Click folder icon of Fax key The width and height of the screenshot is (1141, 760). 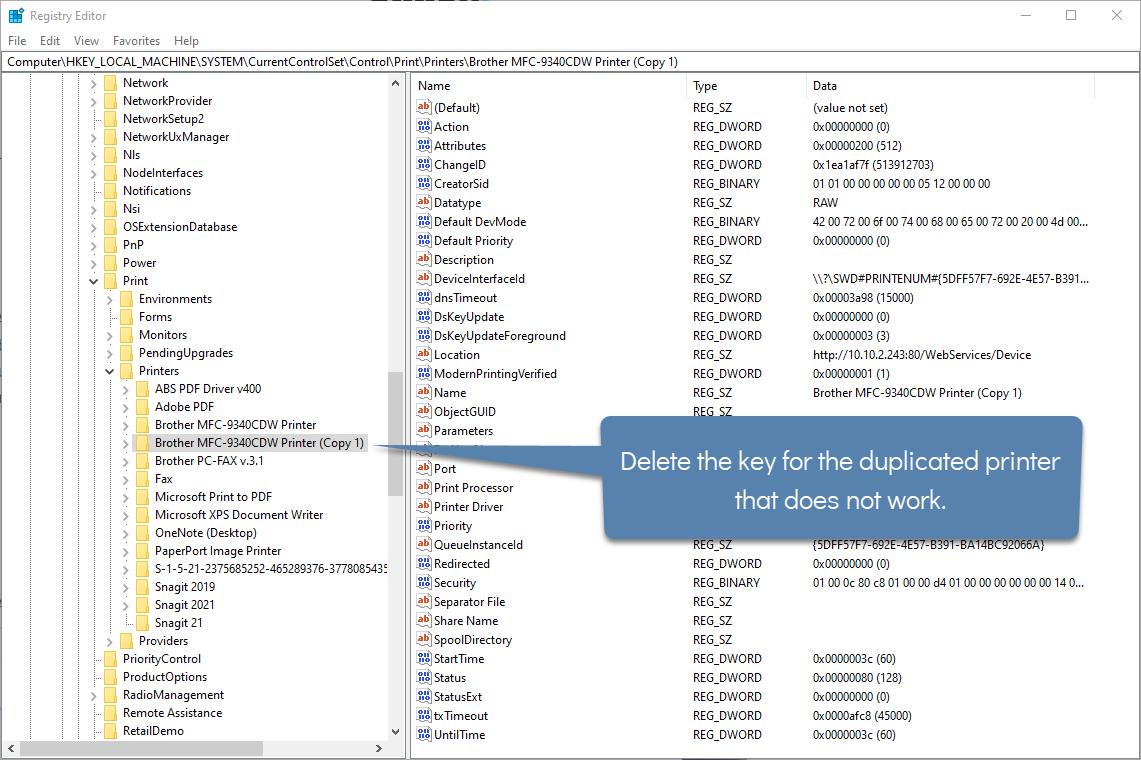[x=143, y=479]
